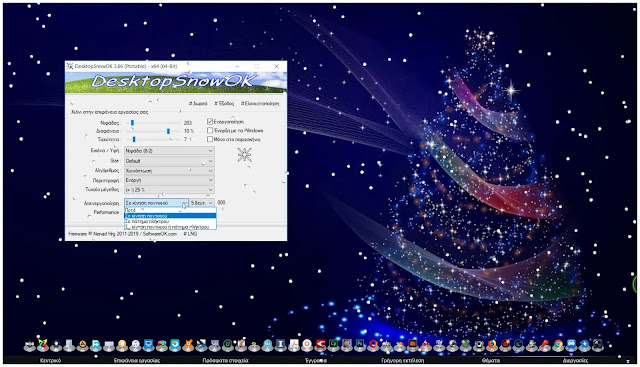Switch to the Κεντρικό dock tab
Screen dimensions: 640x367
click(x=51, y=361)
